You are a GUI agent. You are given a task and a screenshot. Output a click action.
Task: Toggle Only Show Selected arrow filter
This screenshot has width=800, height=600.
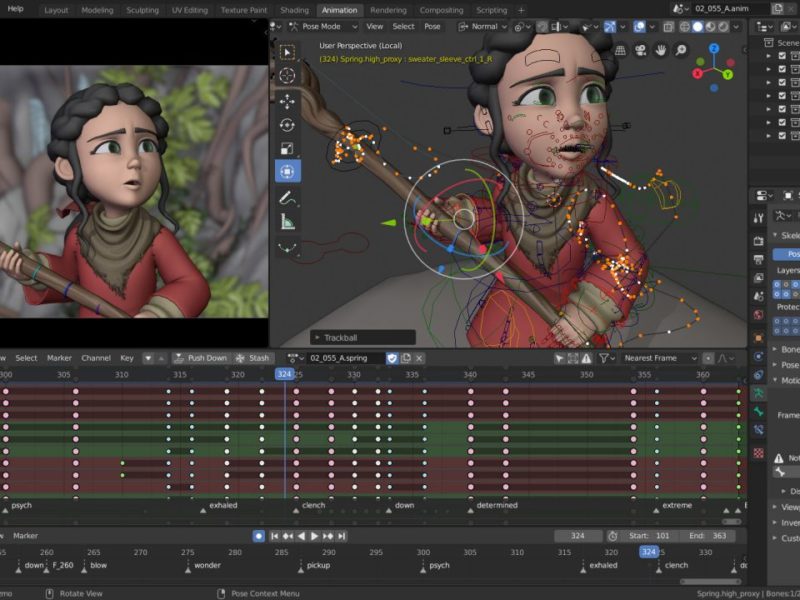click(559, 358)
